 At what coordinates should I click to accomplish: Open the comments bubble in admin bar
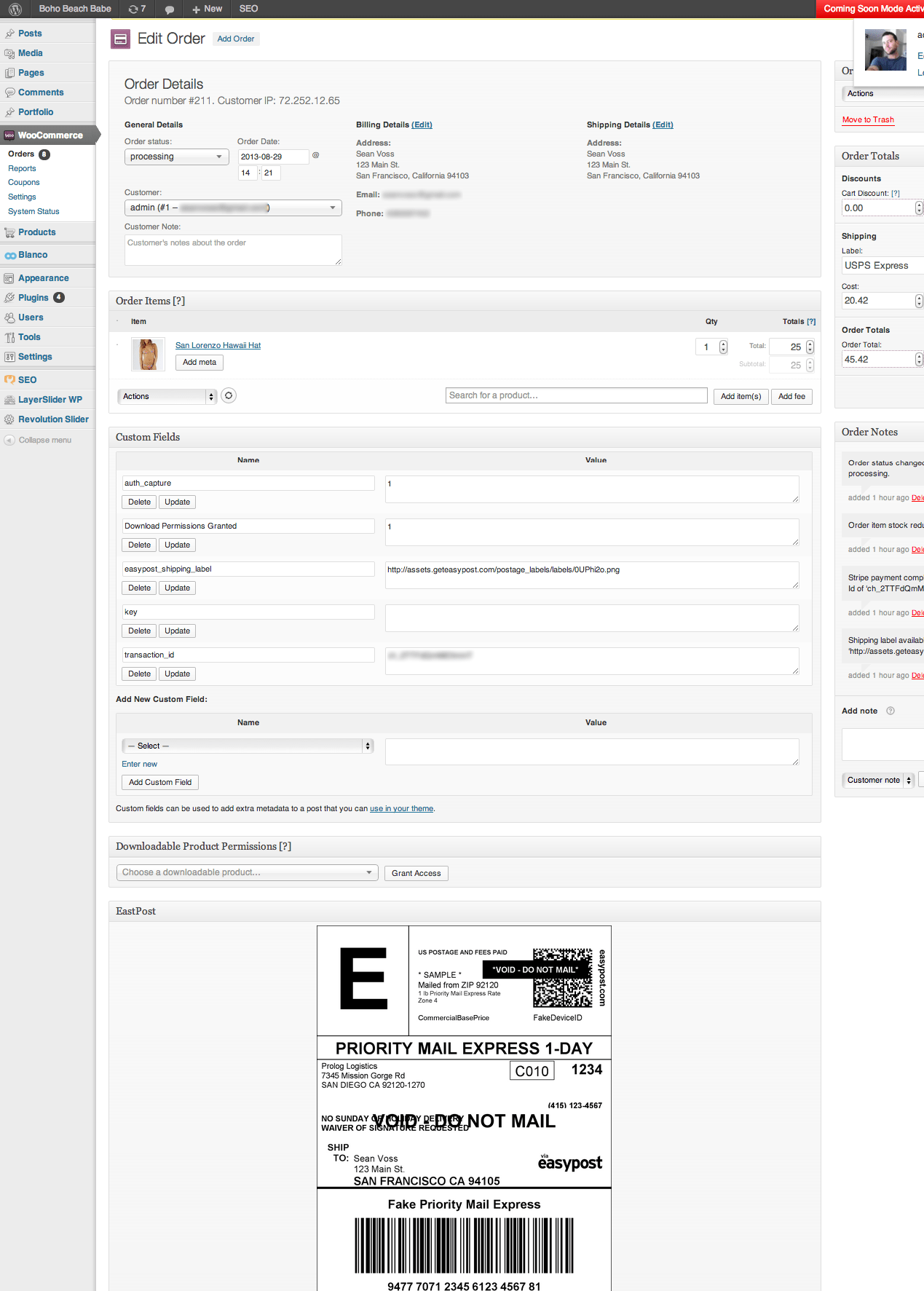170,9
